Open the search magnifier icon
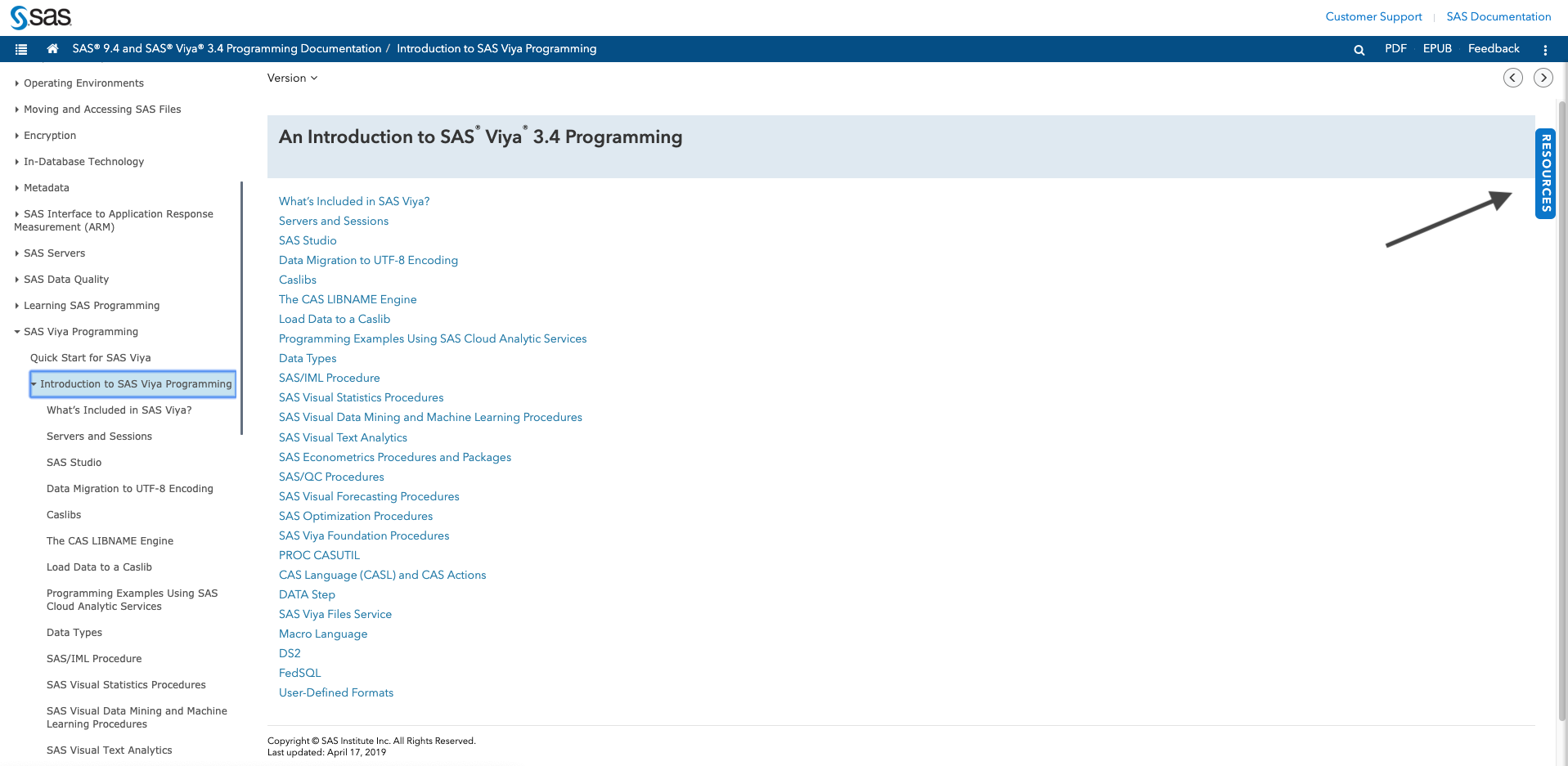Screen dimensions: 1568x766 [1359, 50]
